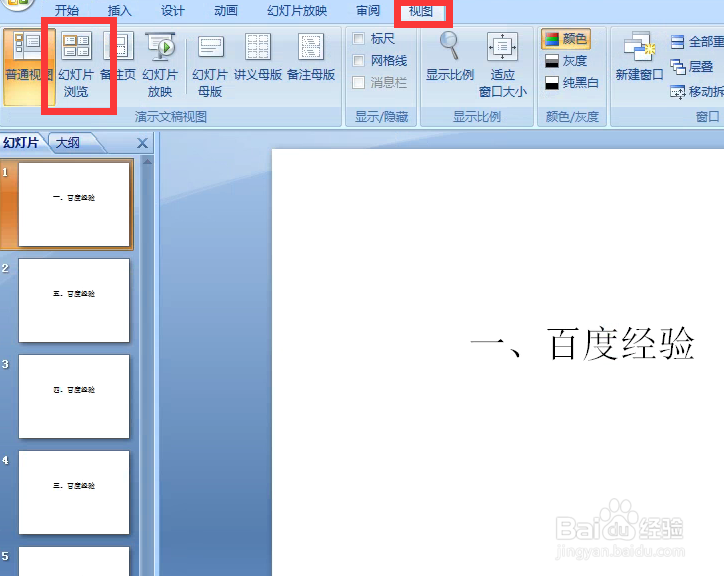Select Grayscale mode (灰度)
Screen dimensions: 724x576
(x=566, y=61)
